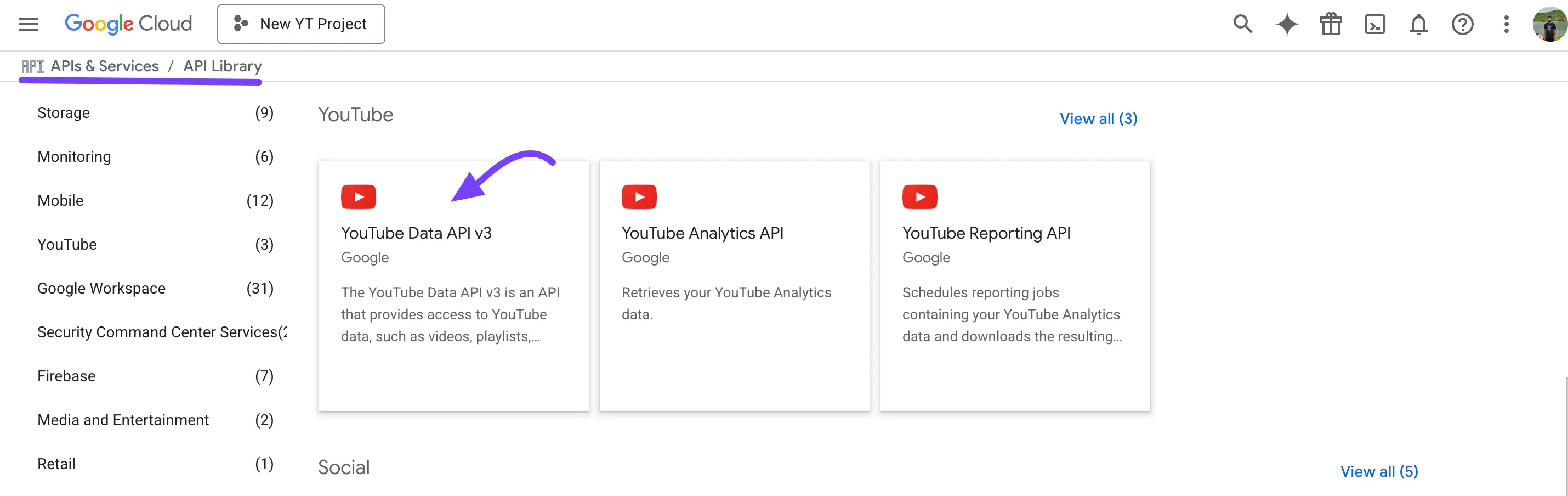Select the Firebase category in the sidebar
The width and height of the screenshot is (1568, 496).
click(x=66, y=376)
